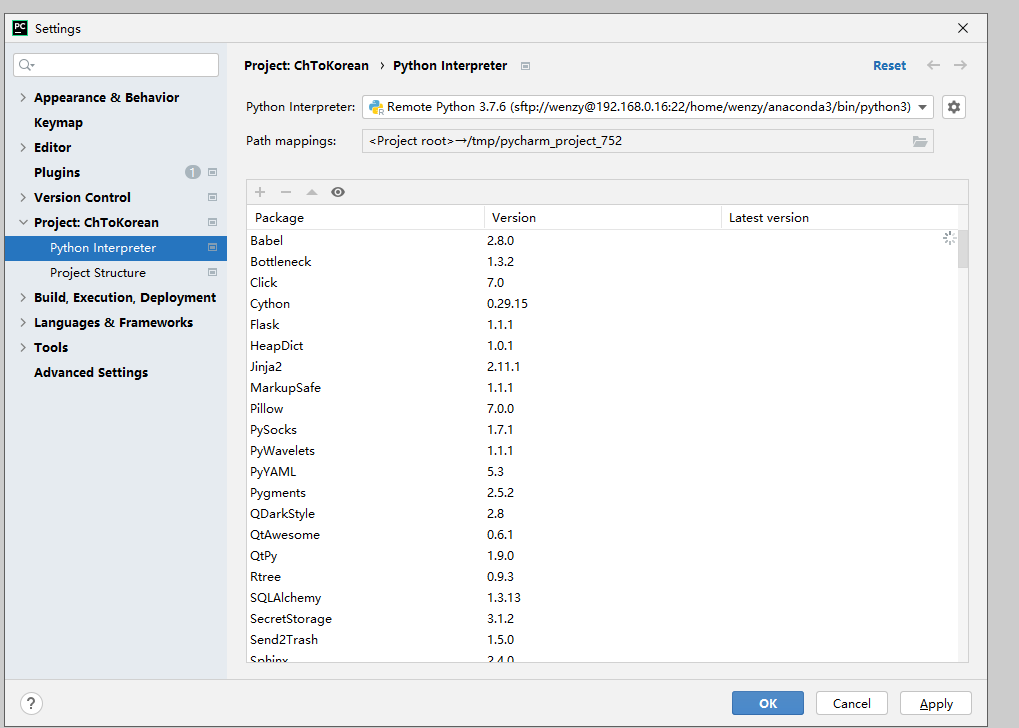Select the Cython package row

[602, 304]
